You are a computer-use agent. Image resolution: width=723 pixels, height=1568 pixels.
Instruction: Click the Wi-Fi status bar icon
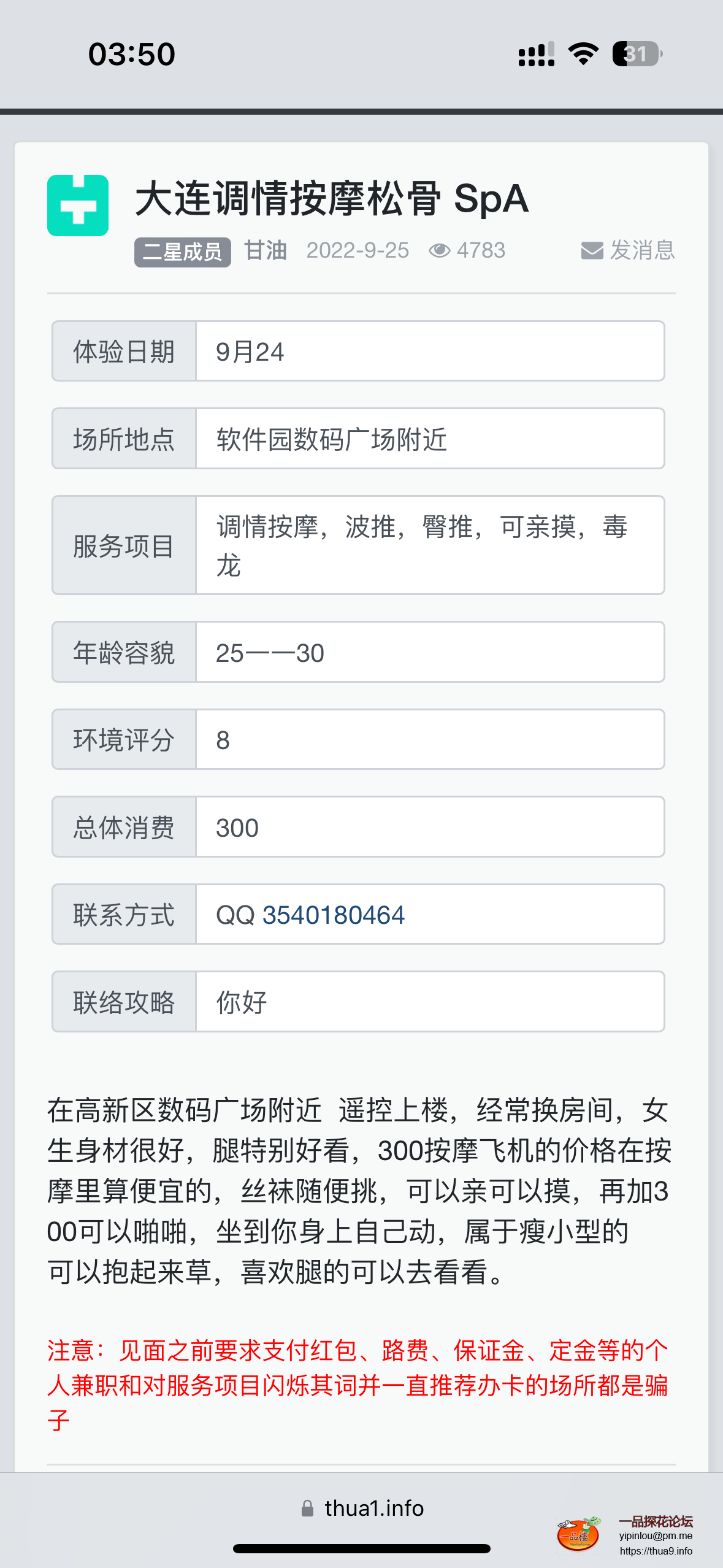coord(583,54)
